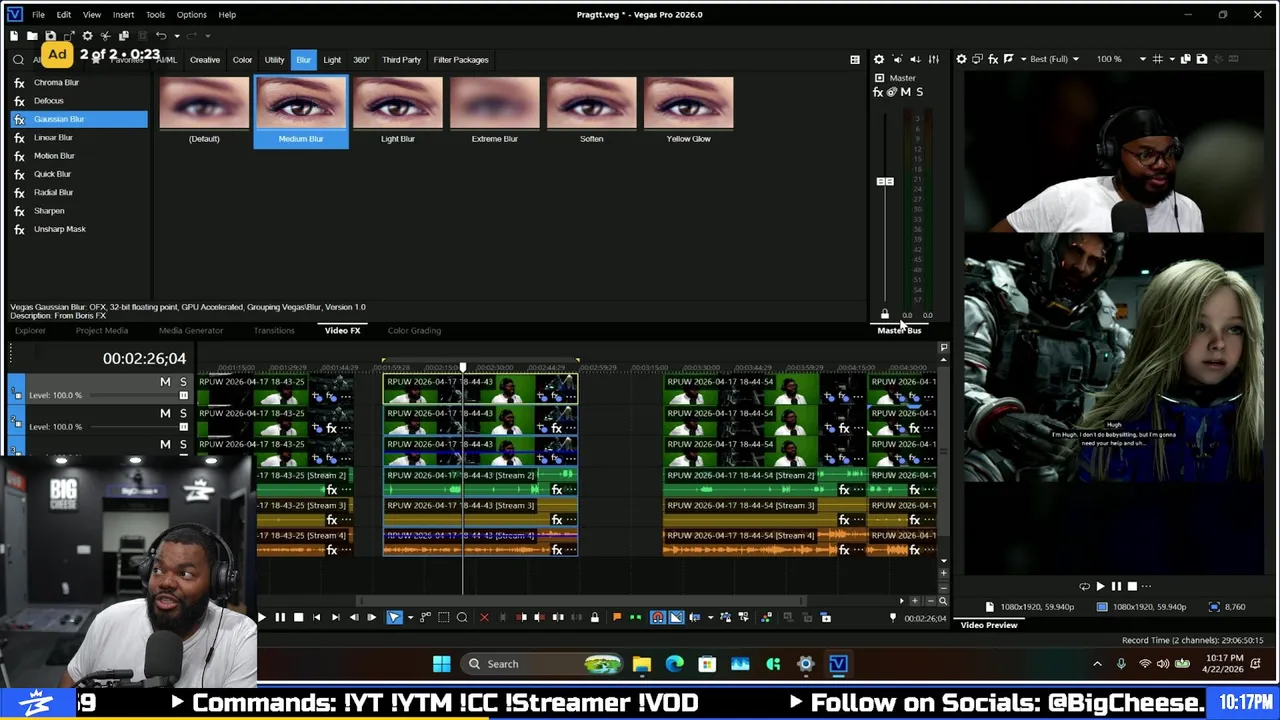
Task: Start playback with the transport Play button
Action: (x=261, y=617)
